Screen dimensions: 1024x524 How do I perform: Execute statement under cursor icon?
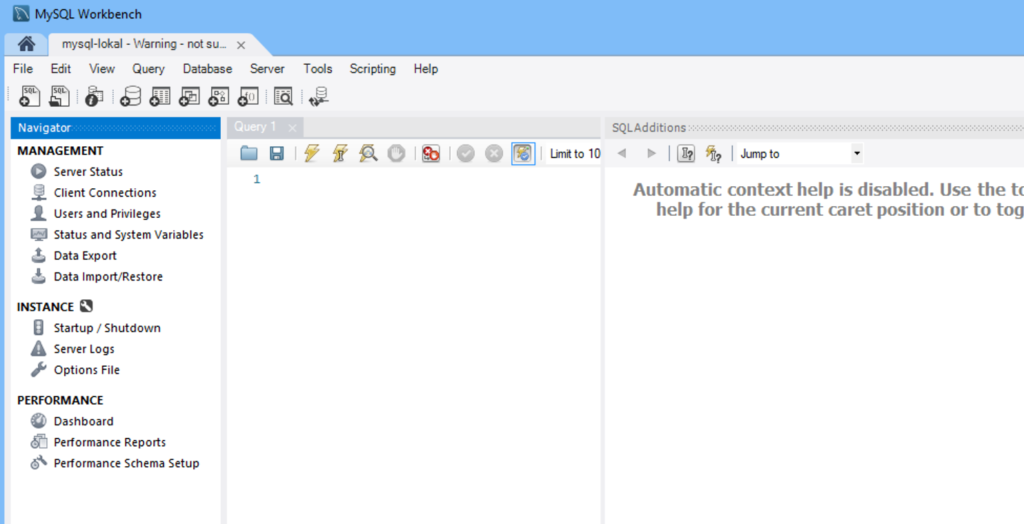pos(340,154)
